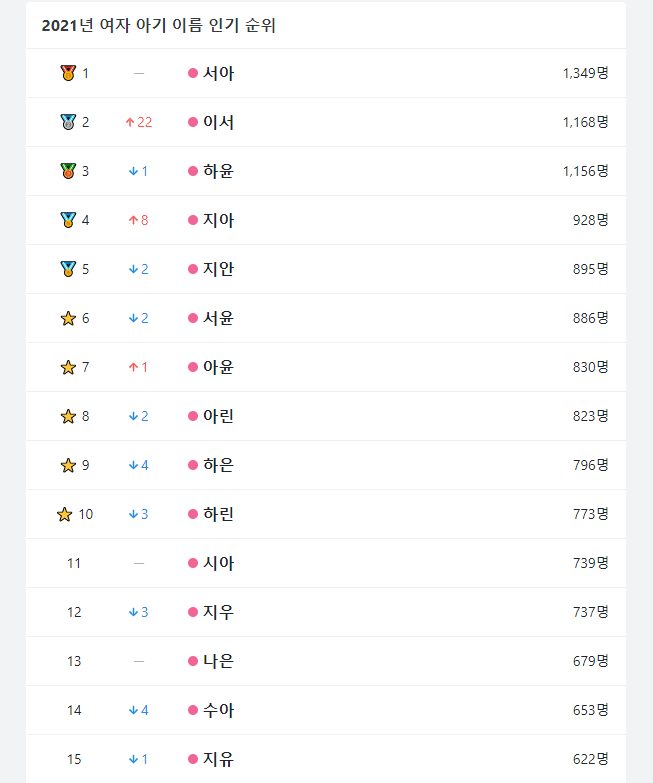Open the name 이서
The height and width of the screenshot is (783, 653).
[218, 122]
